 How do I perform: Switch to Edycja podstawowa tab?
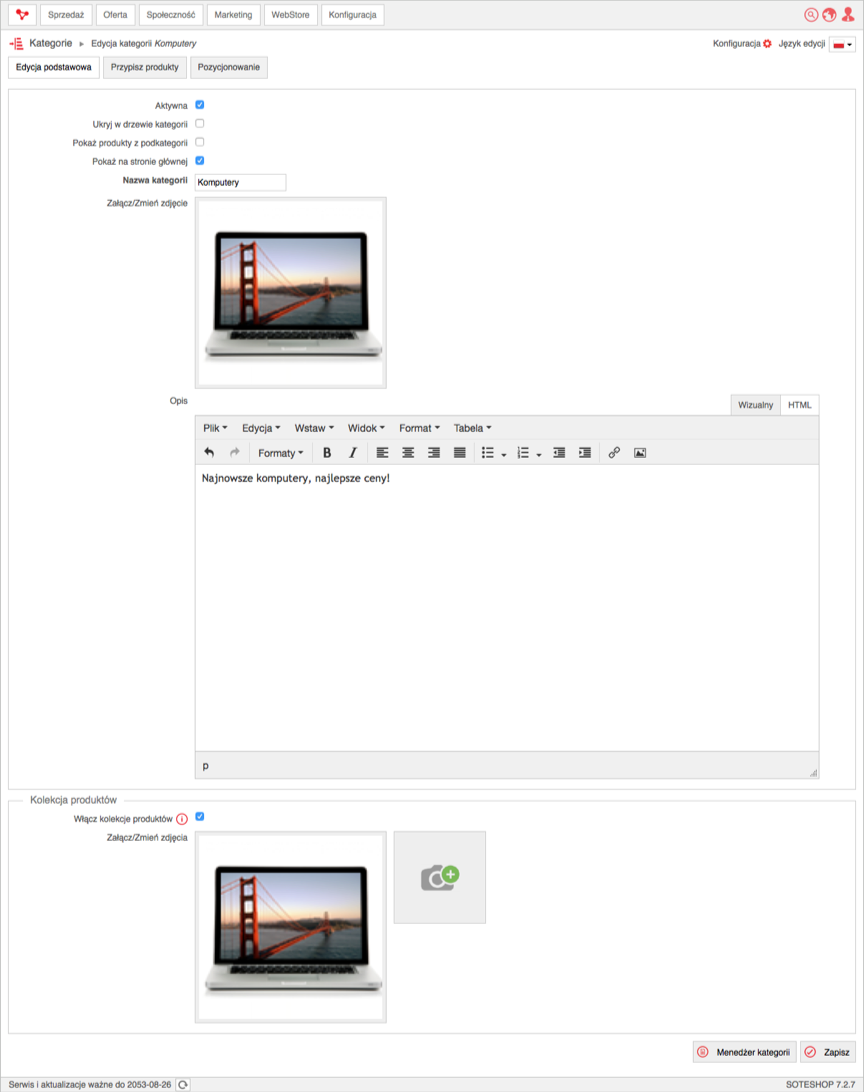point(54,68)
